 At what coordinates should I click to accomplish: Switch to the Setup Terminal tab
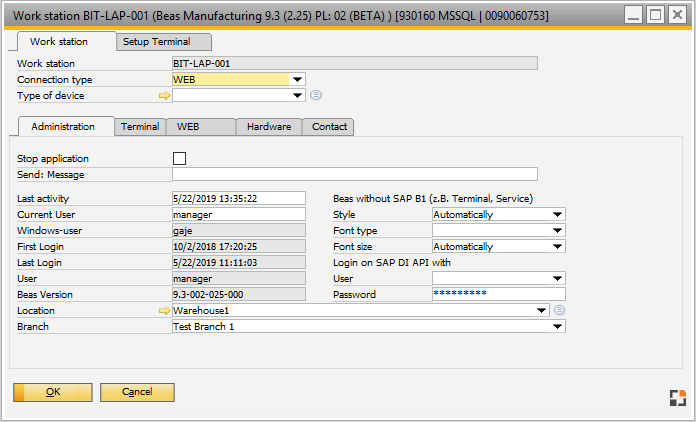(164, 42)
